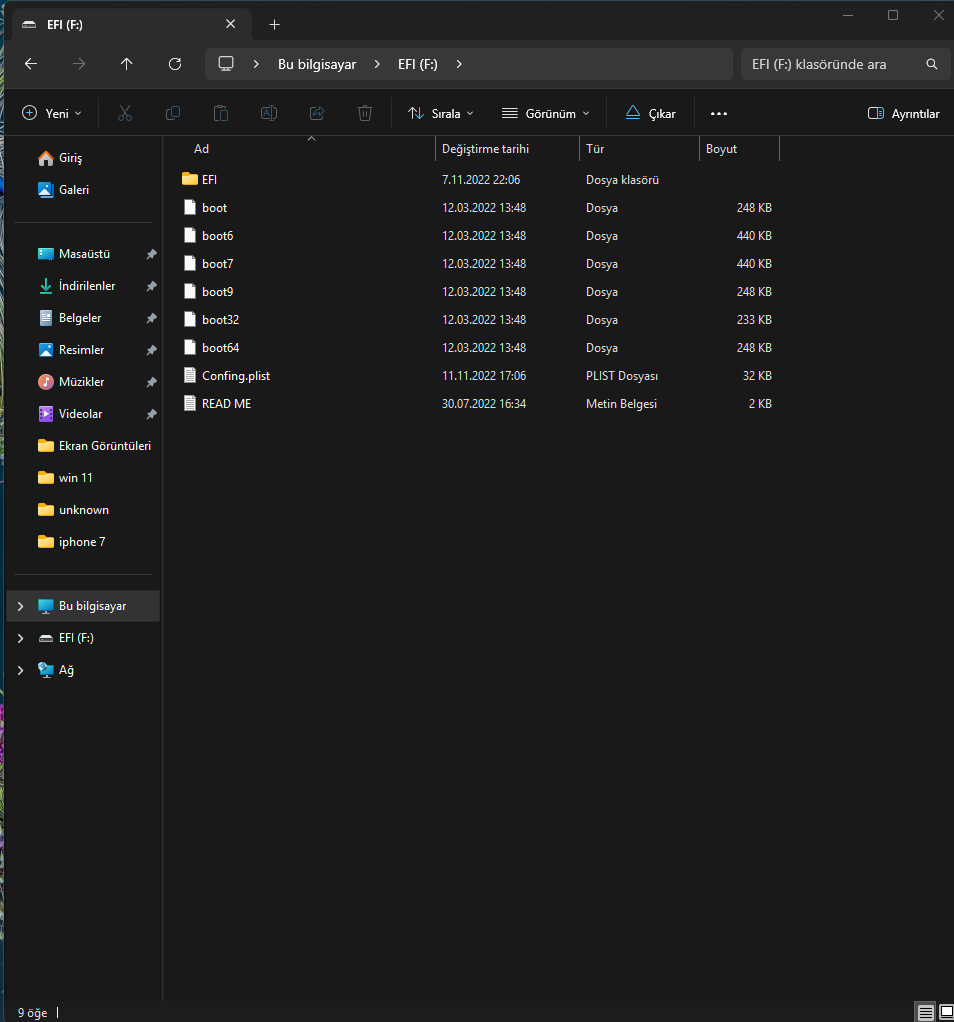Click the Share icon in toolbar
This screenshot has width=954, height=1022.
tap(317, 114)
